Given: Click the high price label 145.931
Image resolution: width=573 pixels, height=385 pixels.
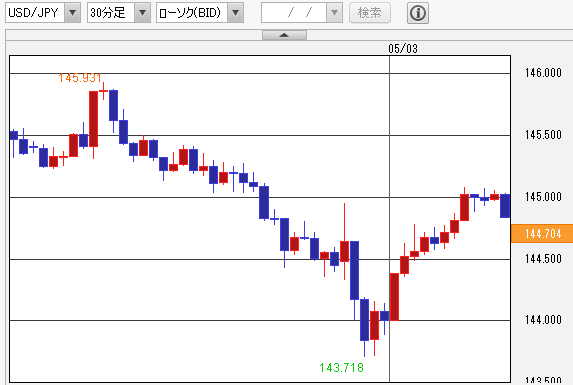Looking at the screenshot, I should 80,78.
